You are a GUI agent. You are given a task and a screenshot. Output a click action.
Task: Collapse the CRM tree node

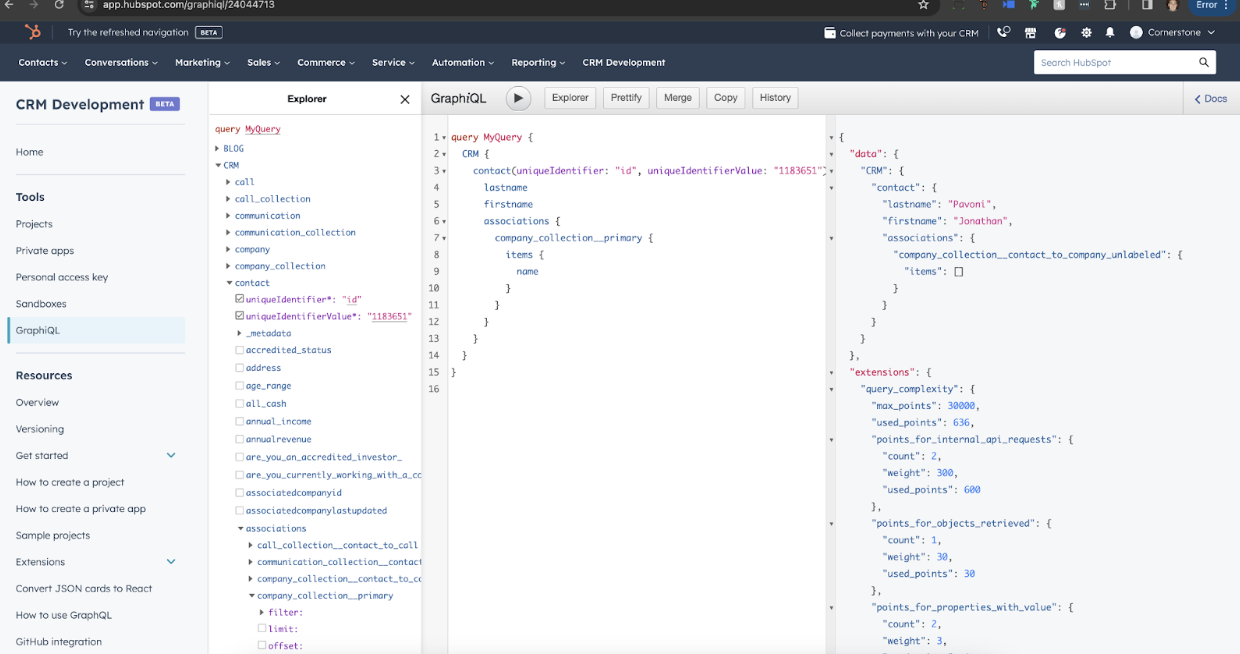pos(218,165)
